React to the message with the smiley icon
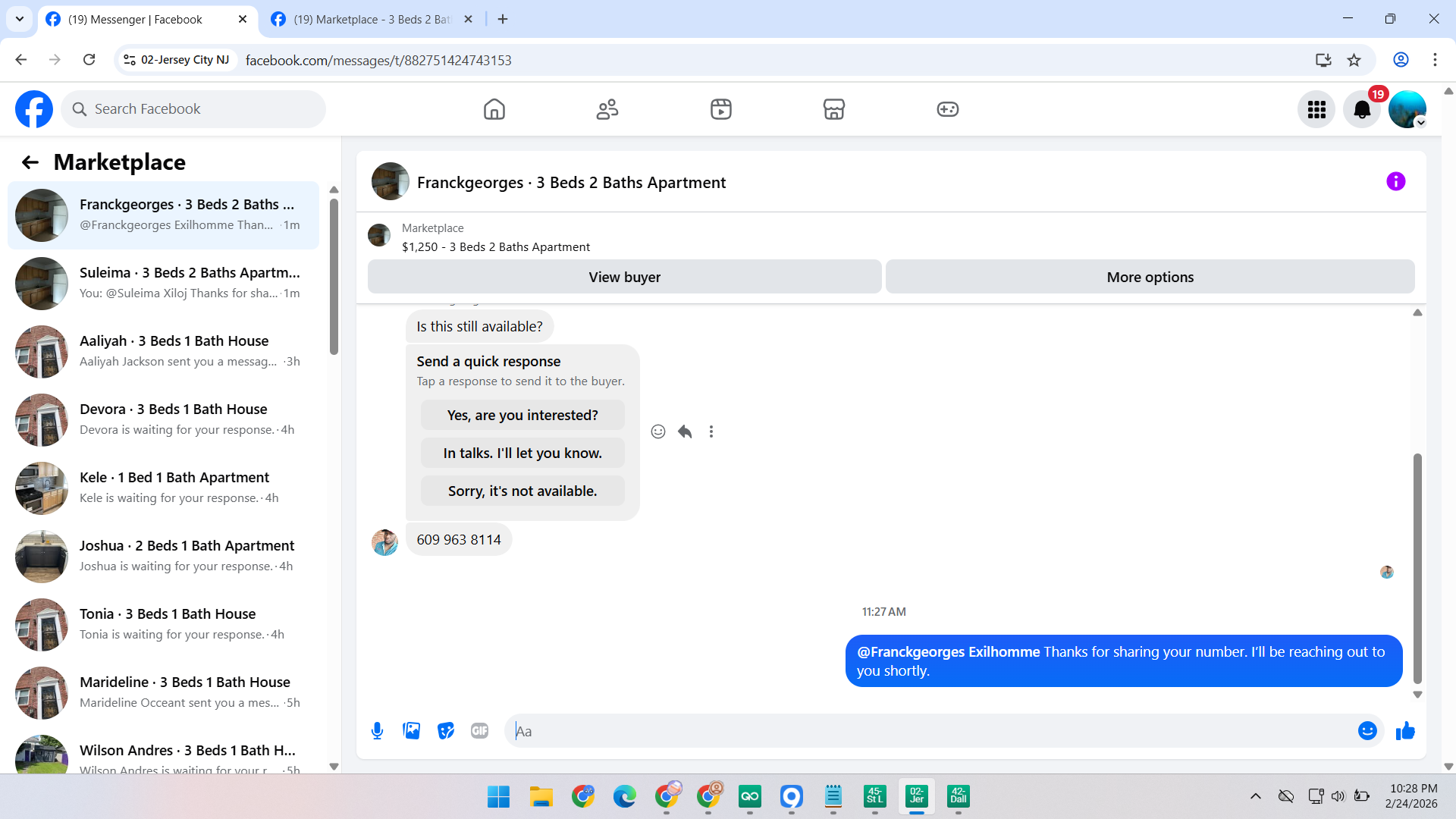The height and width of the screenshot is (819, 1456). pyautogui.click(x=657, y=431)
